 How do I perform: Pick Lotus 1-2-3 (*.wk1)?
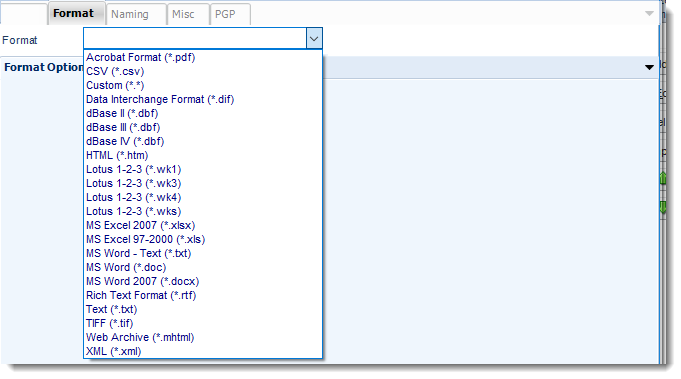(203, 169)
